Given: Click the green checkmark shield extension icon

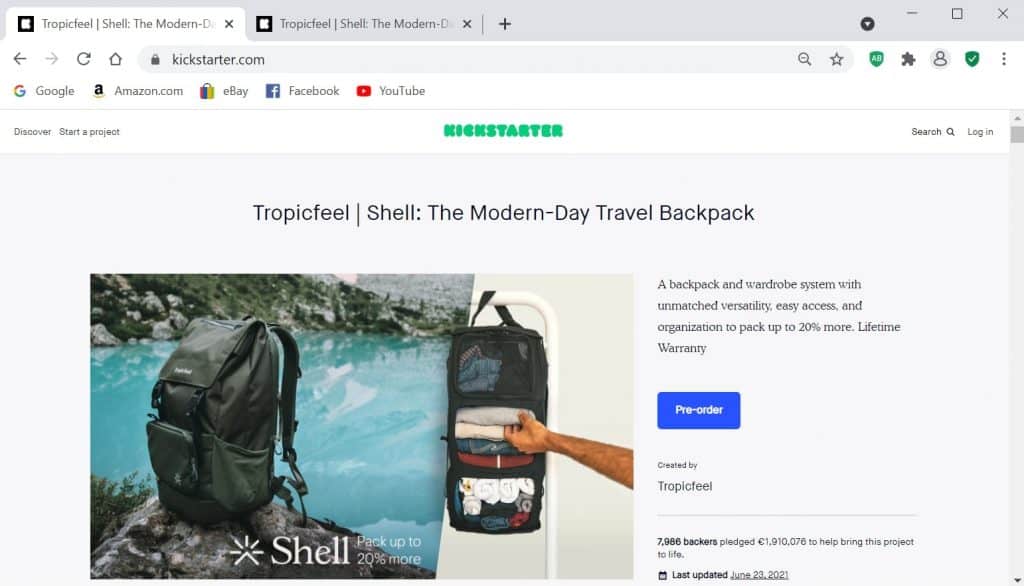Looking at the screenshot, I should pyautogui.click(x=972, y=59).
